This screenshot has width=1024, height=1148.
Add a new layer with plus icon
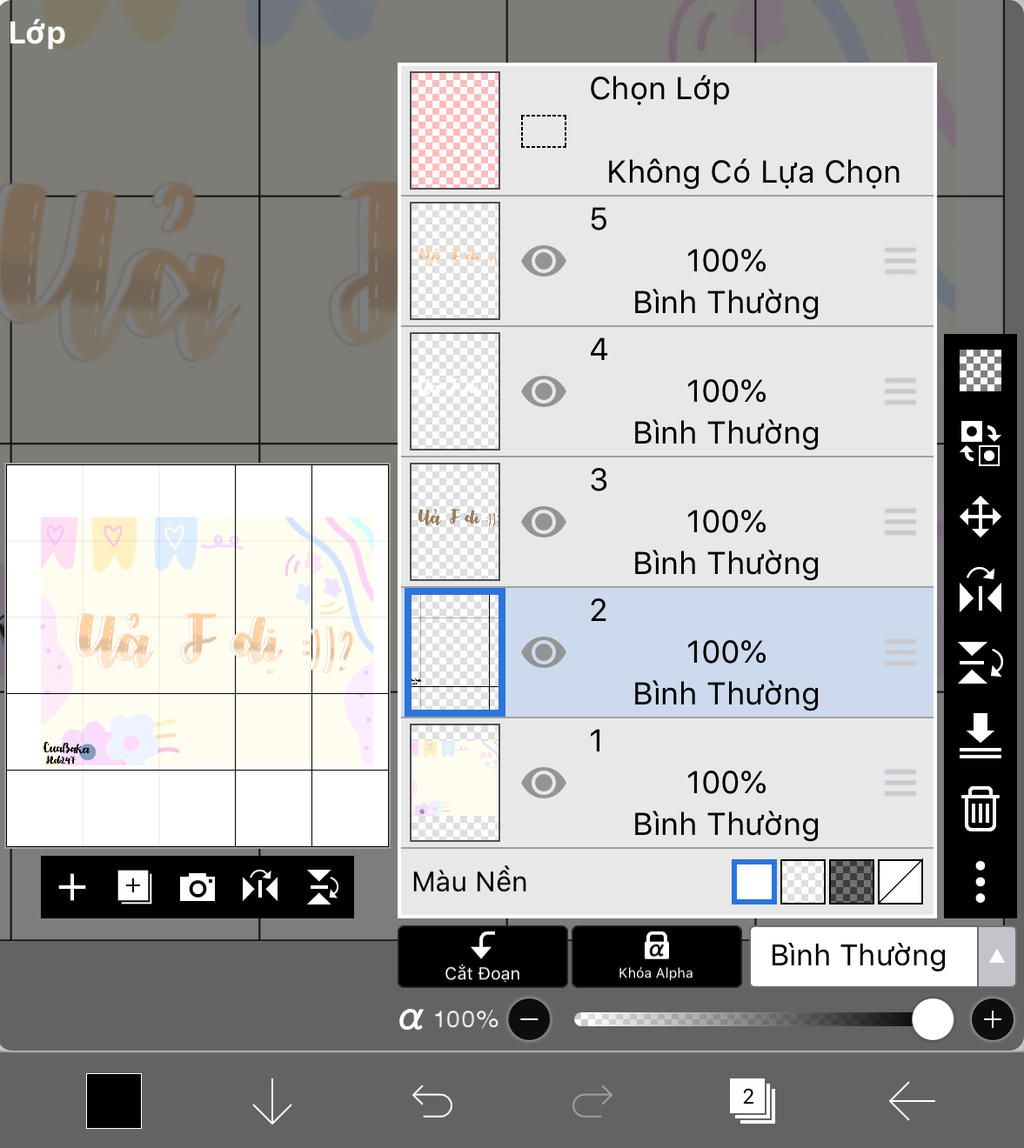click(x=72, y=887)
